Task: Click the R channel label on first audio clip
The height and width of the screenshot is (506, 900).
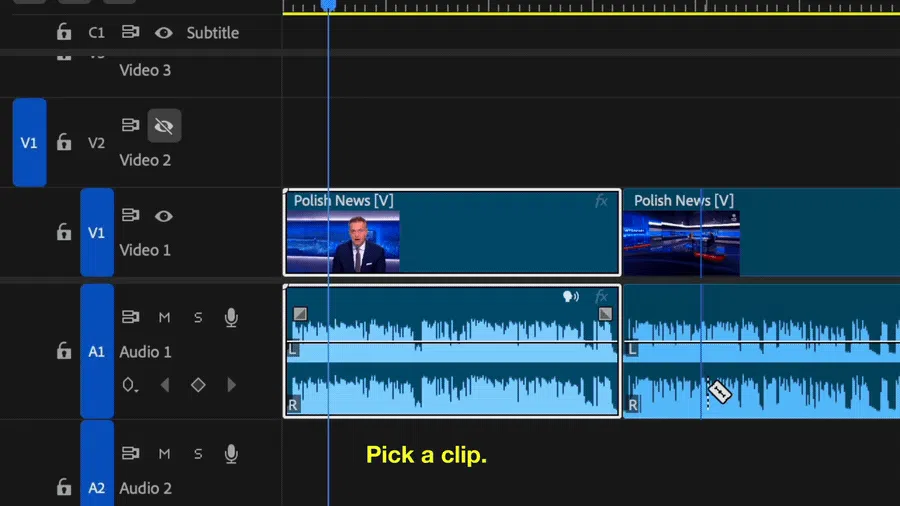Action: pos(293,405)
